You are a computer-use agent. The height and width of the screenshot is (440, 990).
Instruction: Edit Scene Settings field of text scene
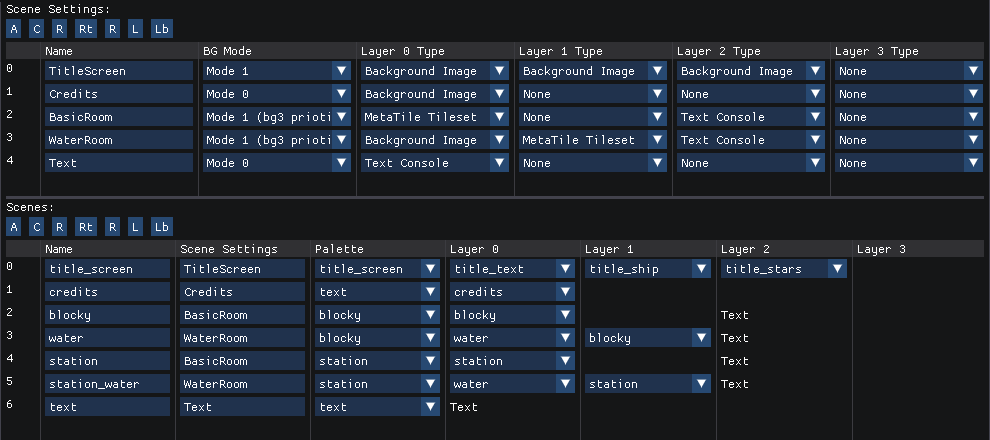(242, 407)
